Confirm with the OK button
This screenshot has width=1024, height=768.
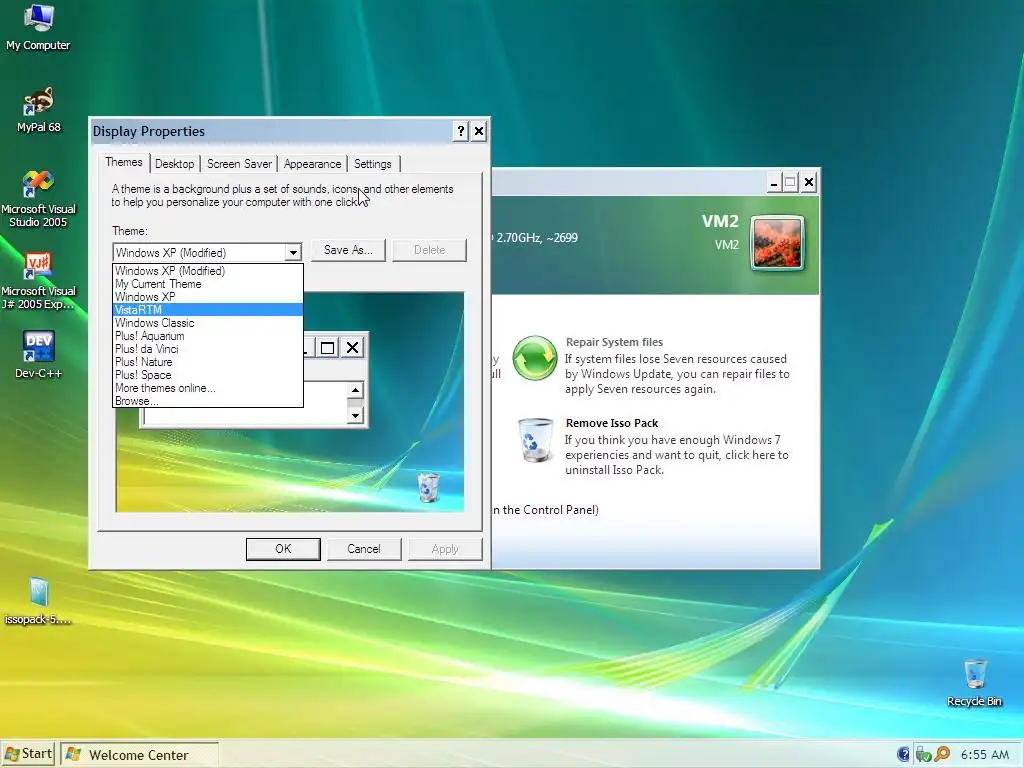[283, 549]
